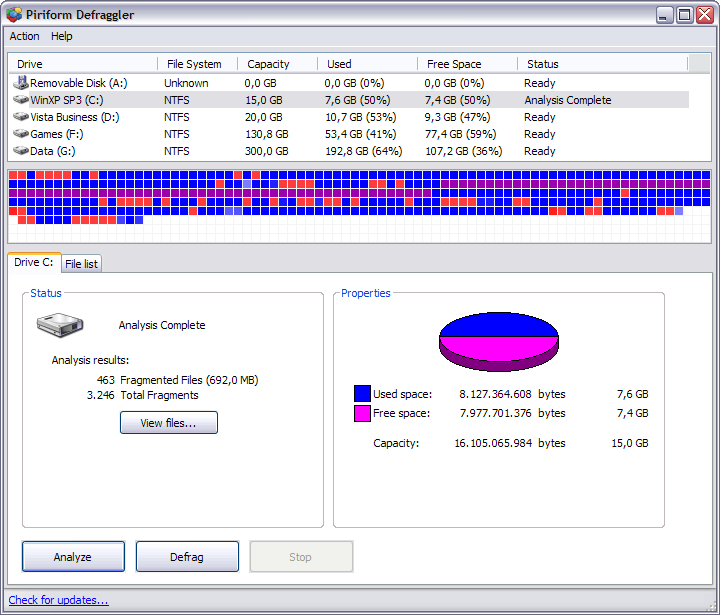720x615 pixels.
Task: Click the 3.246 Total Fragments text
Action: point(142,395)
